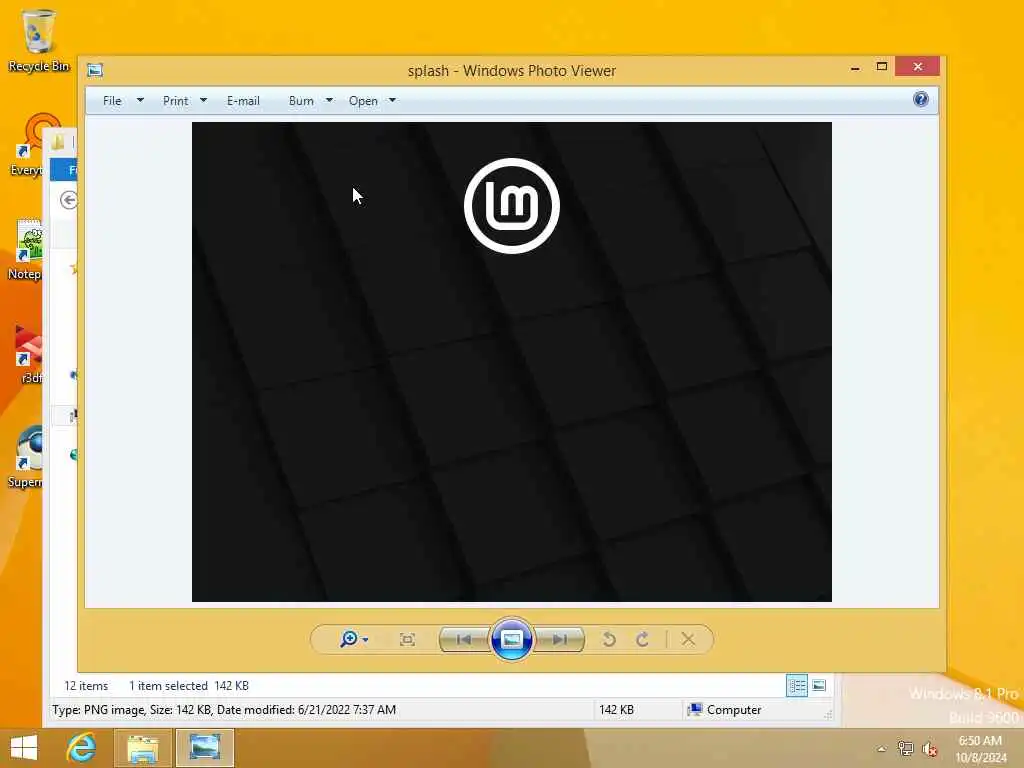The image size is (1024, 768).
Task: Select the r3df desktop shortcut
Action: (x=27, y=354)
